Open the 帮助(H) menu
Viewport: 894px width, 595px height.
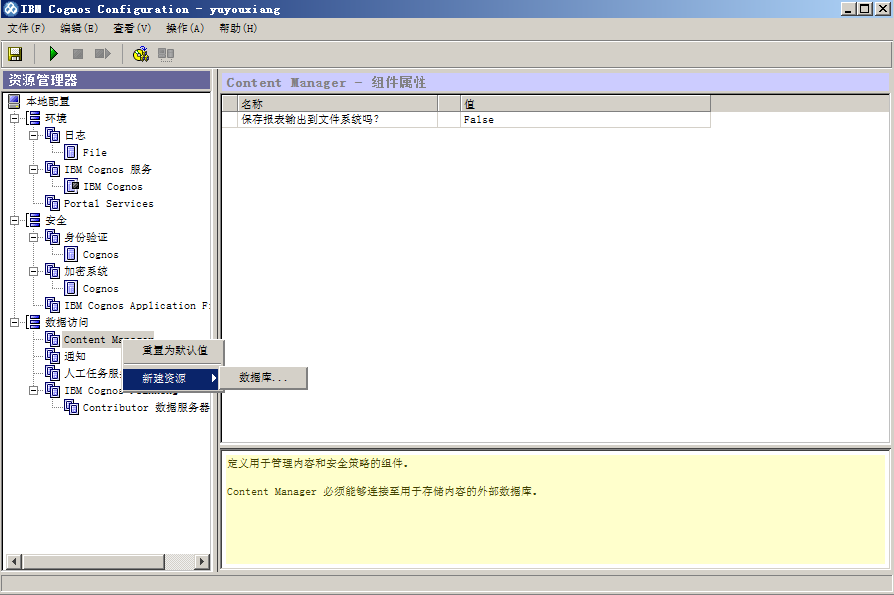[x=238, y=28]
